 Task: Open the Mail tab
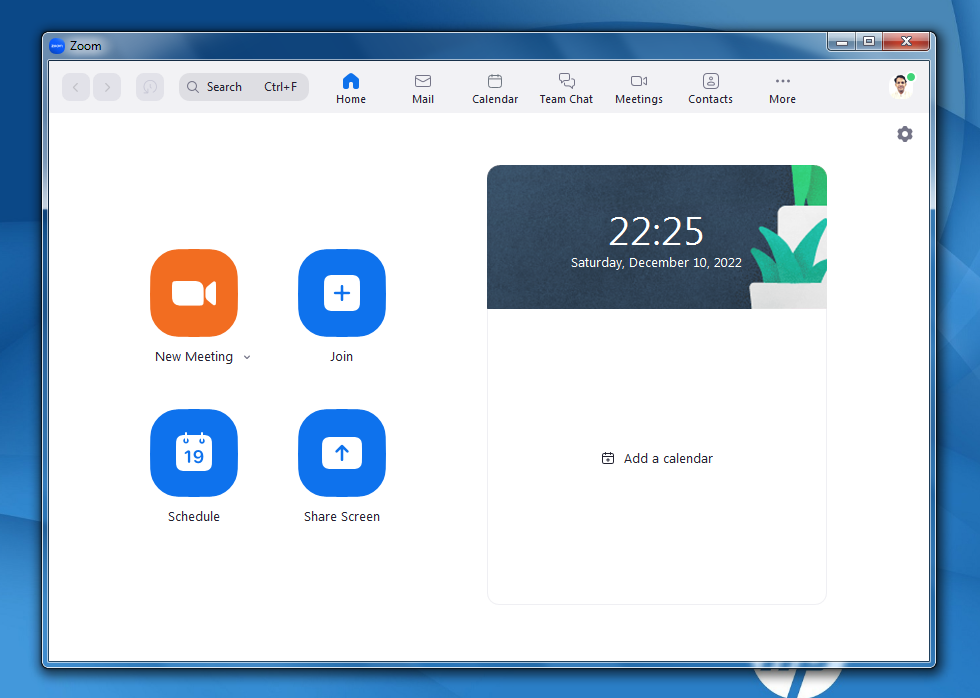(423, 88)
